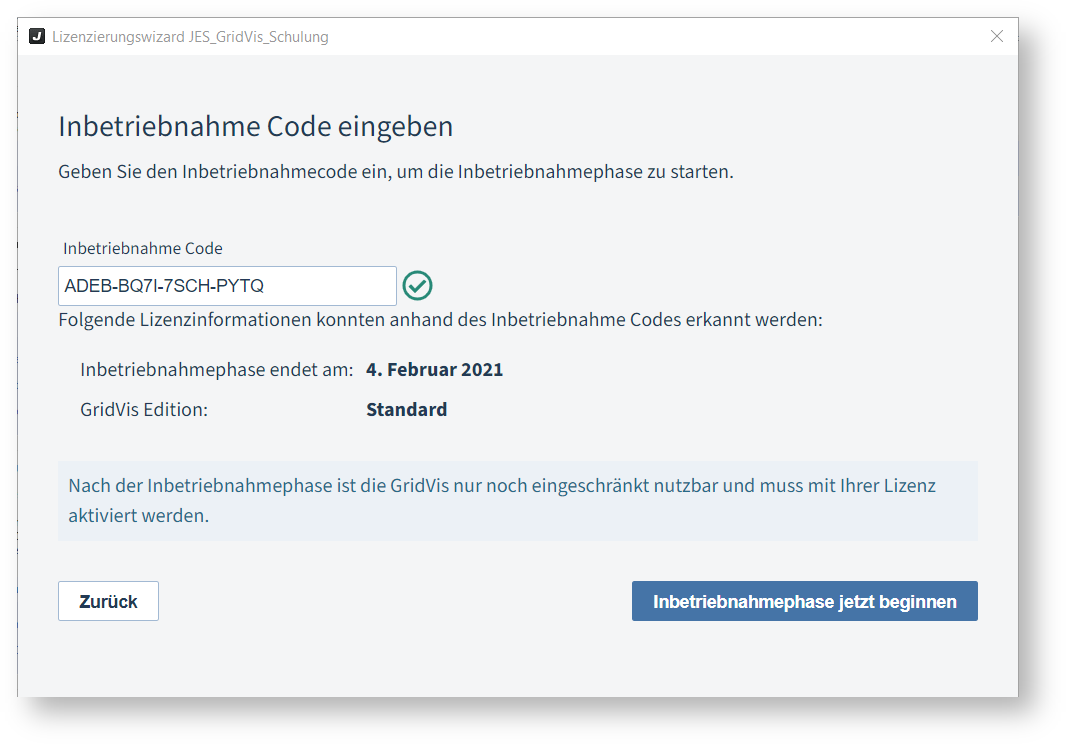Image resolution: width=1067 pixels, height=745 pixels.
Task: Click the date '4. Februar 2021'
Action: pos(434,369)
